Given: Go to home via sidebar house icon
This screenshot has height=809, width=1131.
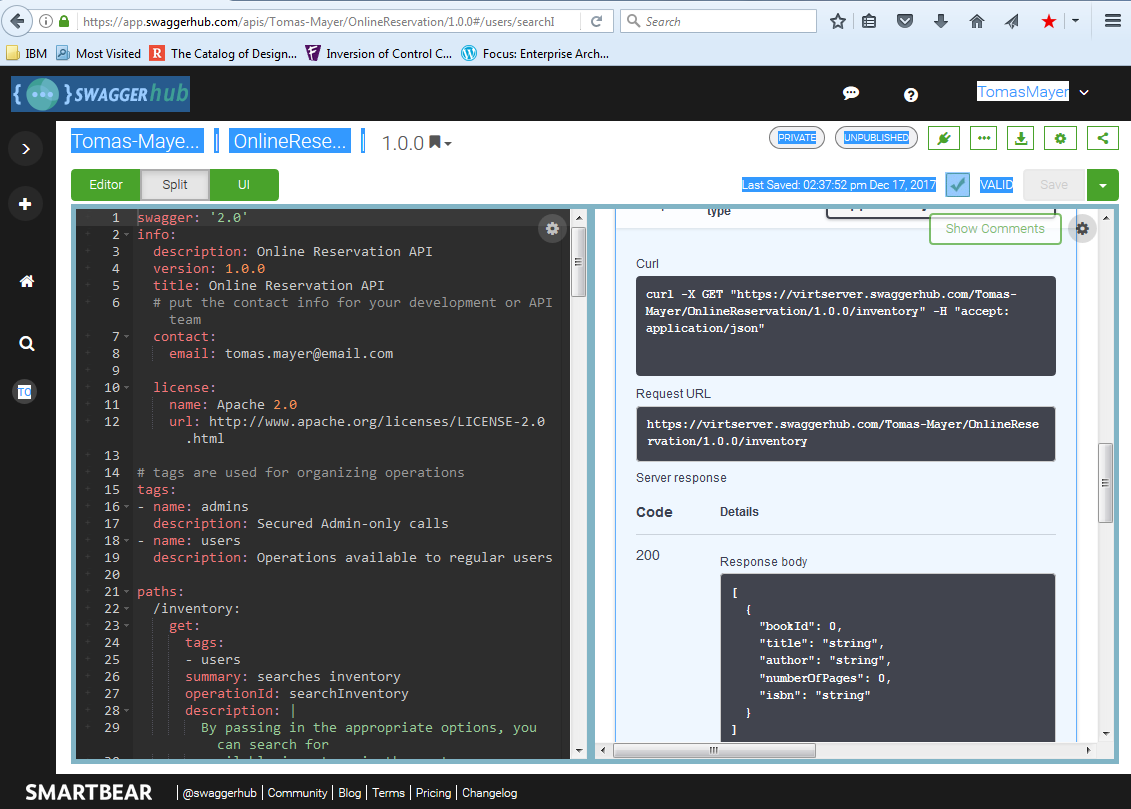Looking at the screenshot, I should (x=27, y=282).
